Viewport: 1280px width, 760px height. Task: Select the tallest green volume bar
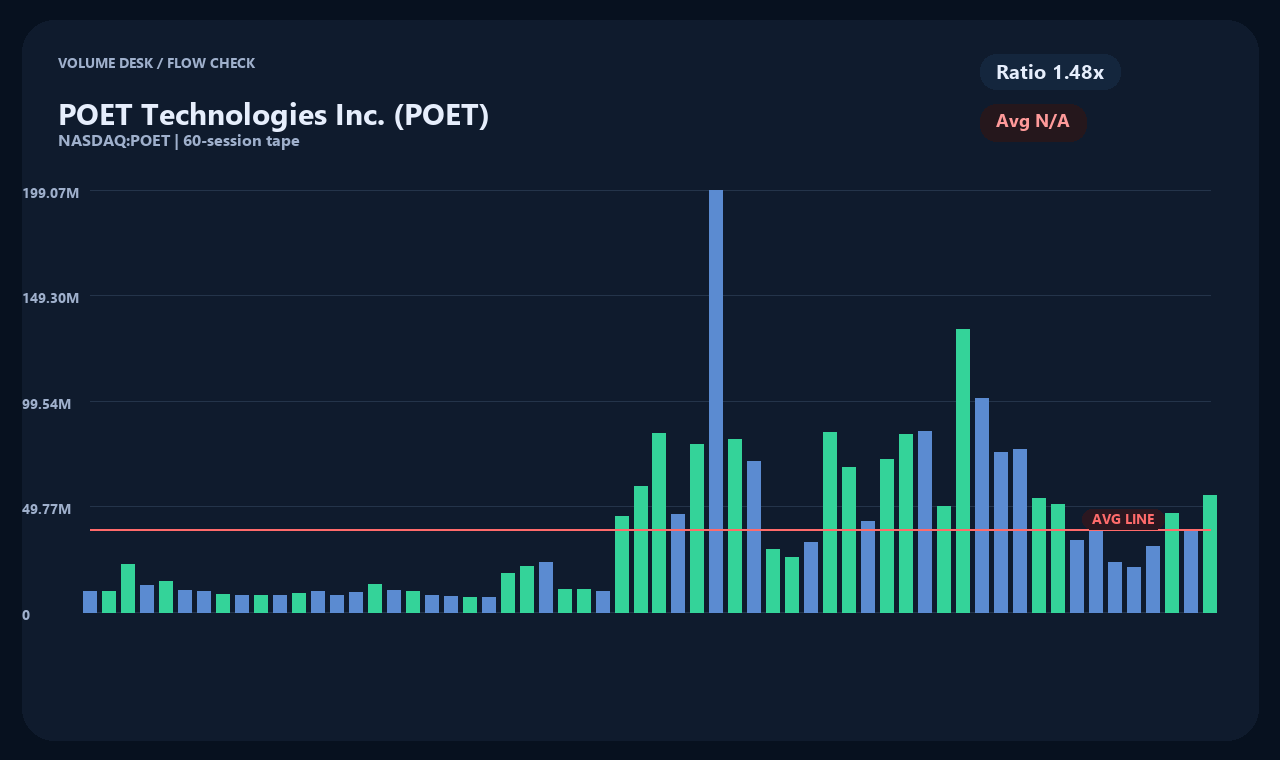tap(963, 471)
